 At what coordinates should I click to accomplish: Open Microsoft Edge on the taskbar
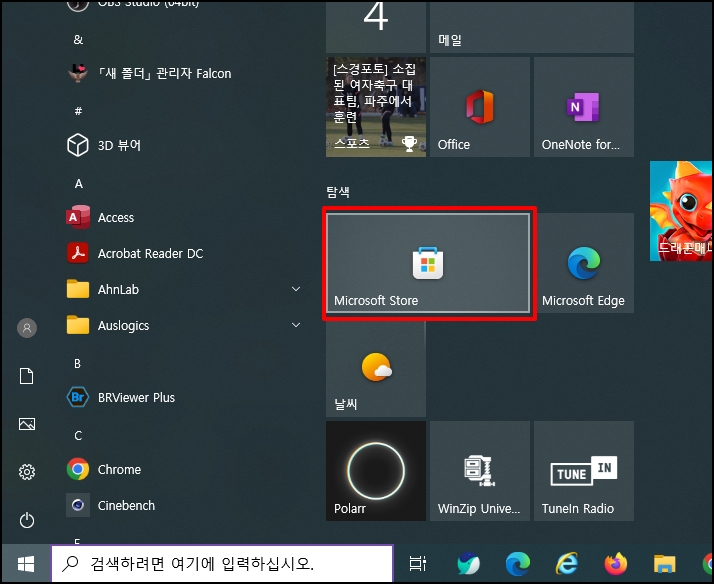coord(518,564)
